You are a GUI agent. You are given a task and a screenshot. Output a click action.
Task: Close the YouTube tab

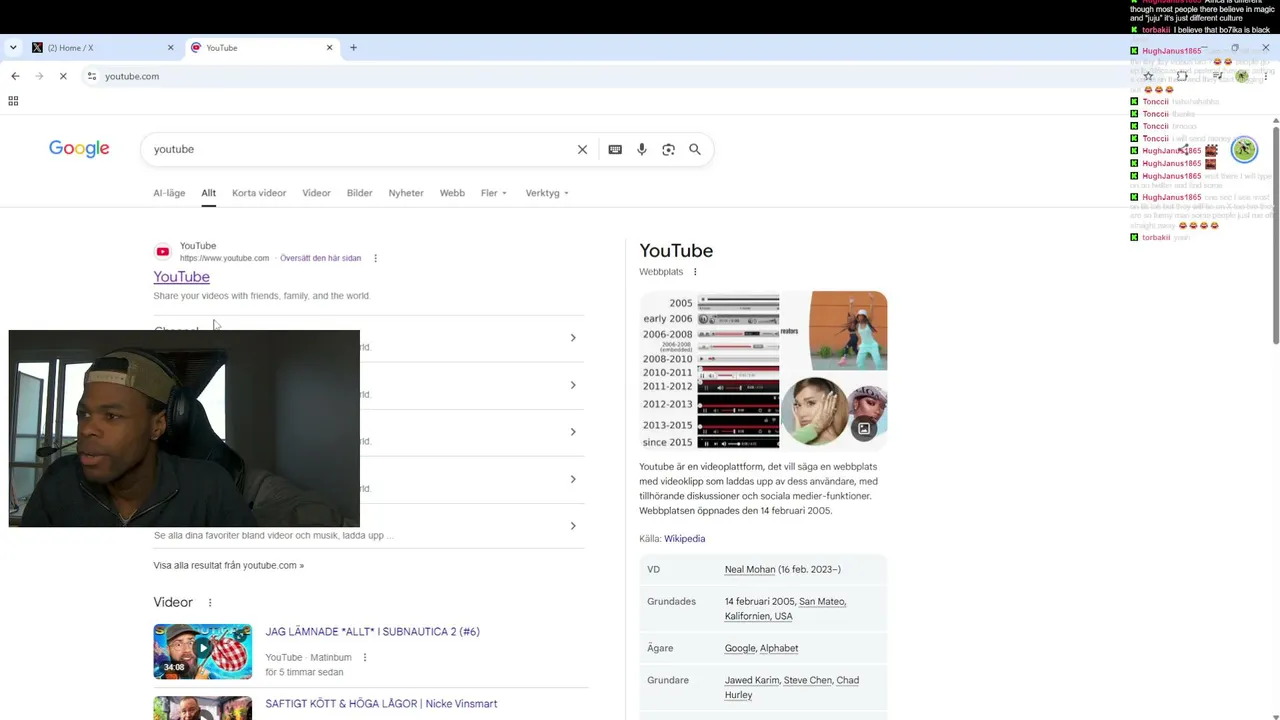[329, 47]
